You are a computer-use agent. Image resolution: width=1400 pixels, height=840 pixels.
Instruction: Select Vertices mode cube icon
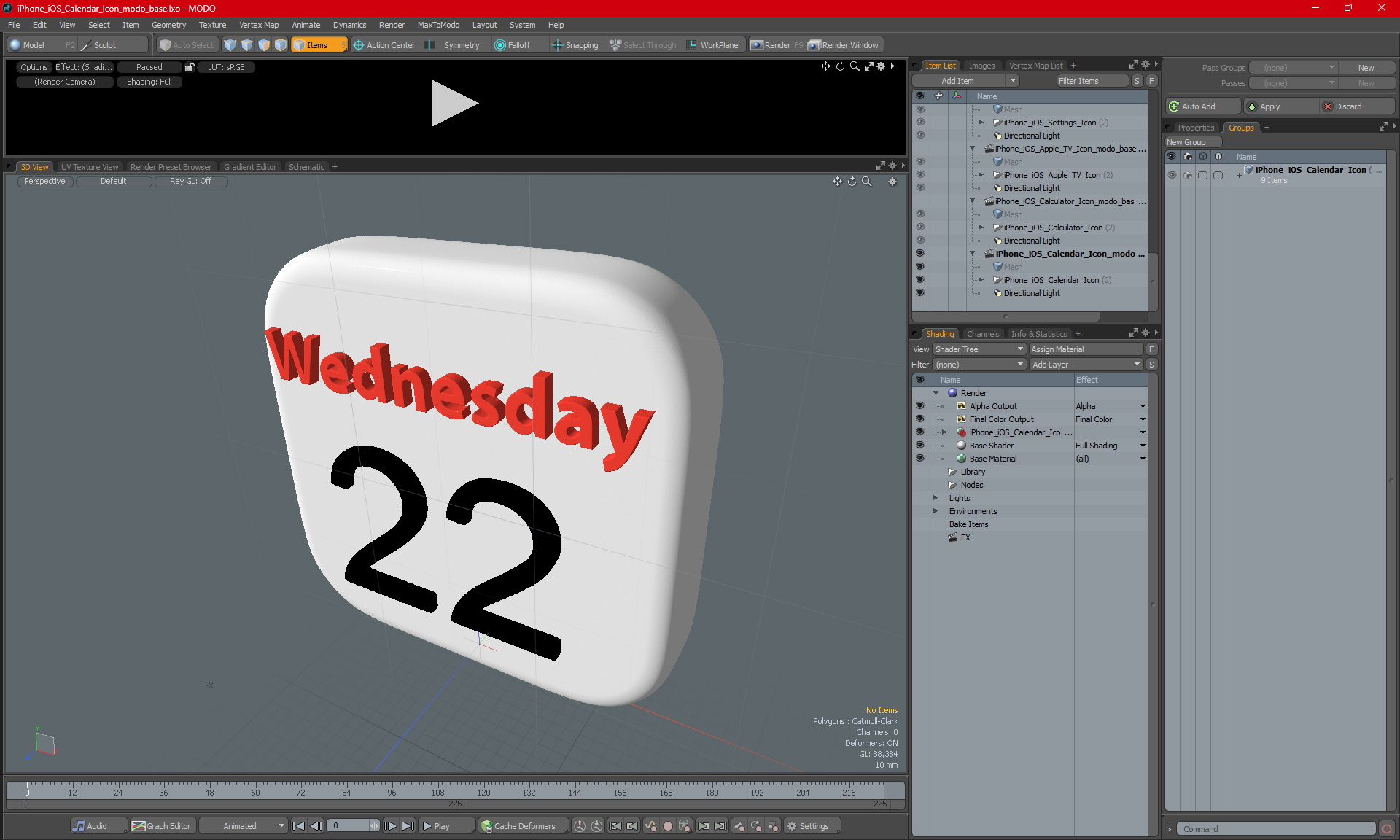tap(230, 45)
